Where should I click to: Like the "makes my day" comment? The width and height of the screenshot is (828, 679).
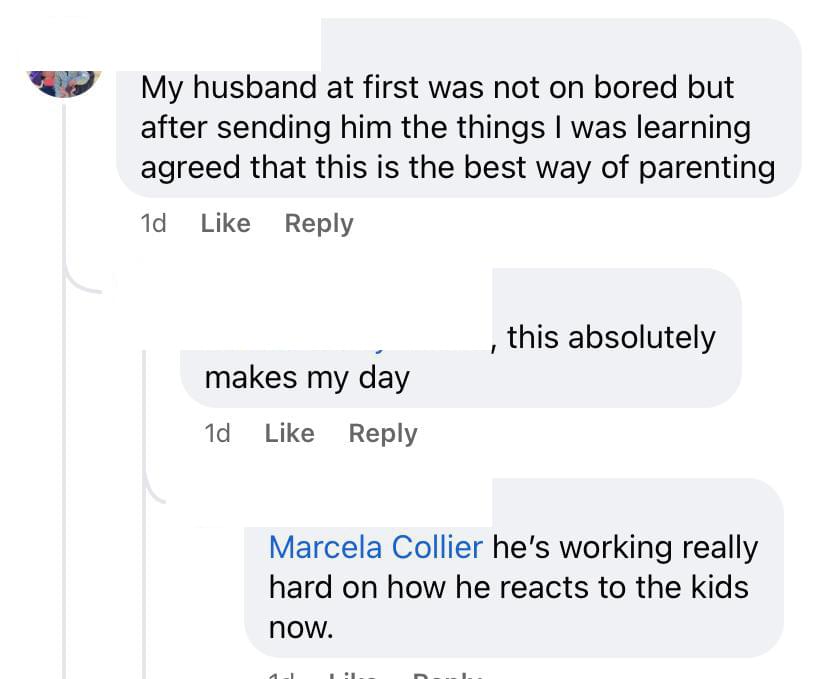(289, 433)
